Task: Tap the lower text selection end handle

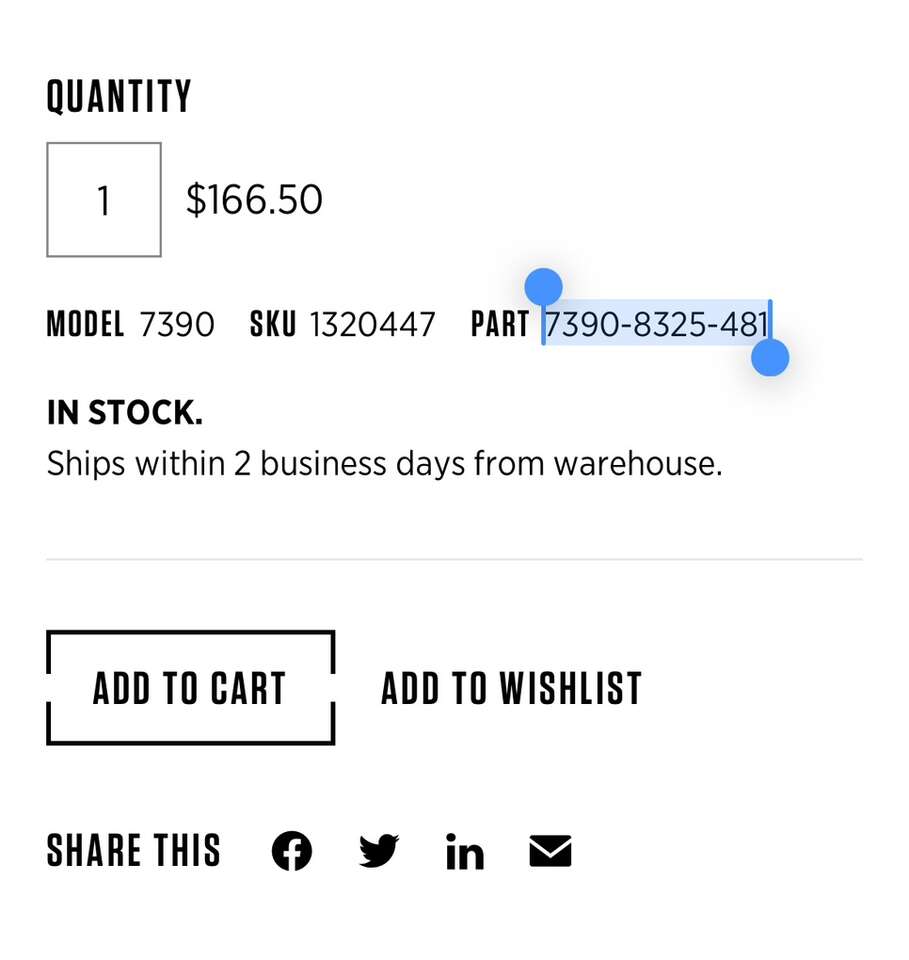Action: 770,357
